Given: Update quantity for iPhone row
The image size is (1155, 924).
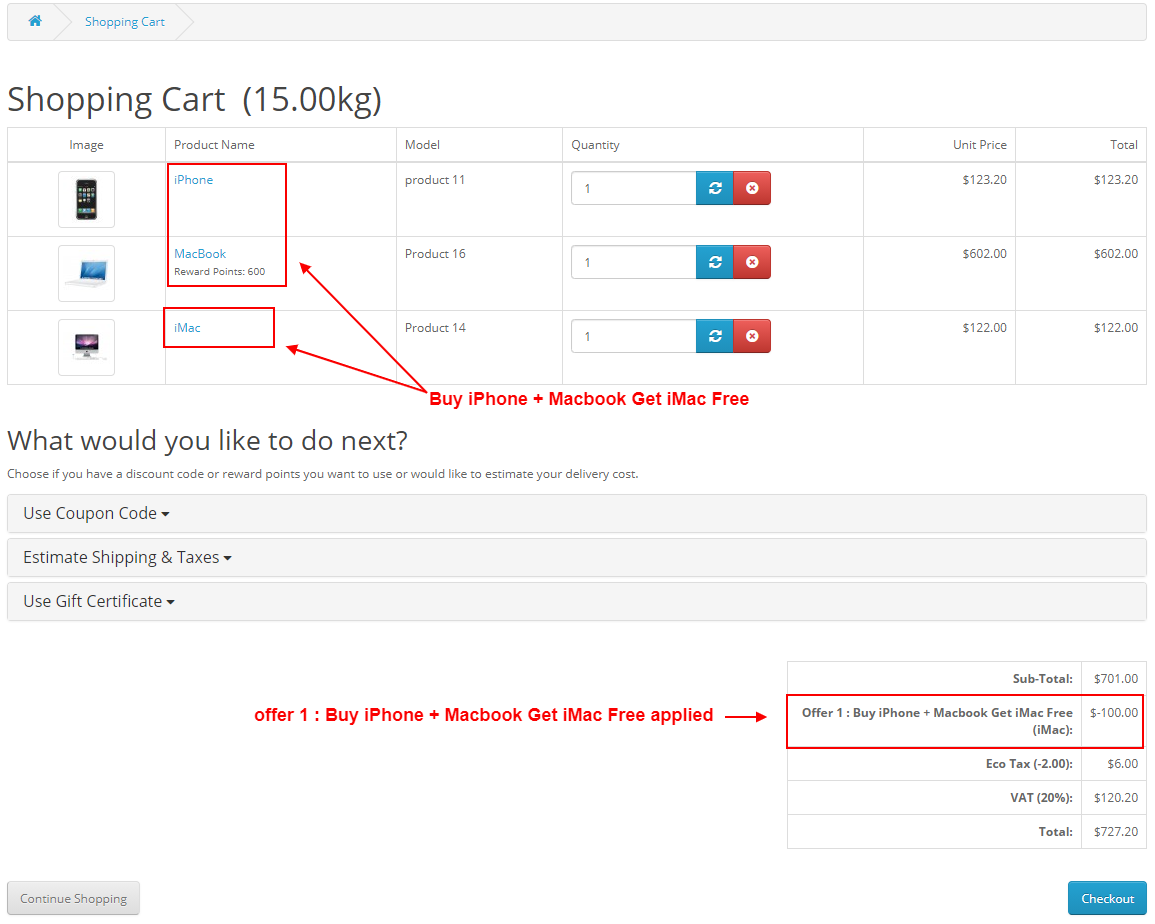Looking at the screenshot, I should [x=715, y=188].
